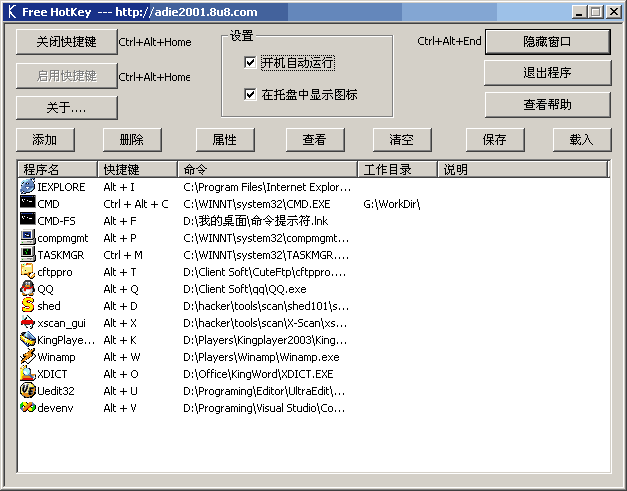Toggle the 开机自动运行 checkbox
This screenshot has height=491, width=627.
pyautogui.click(x=250, y=62)
